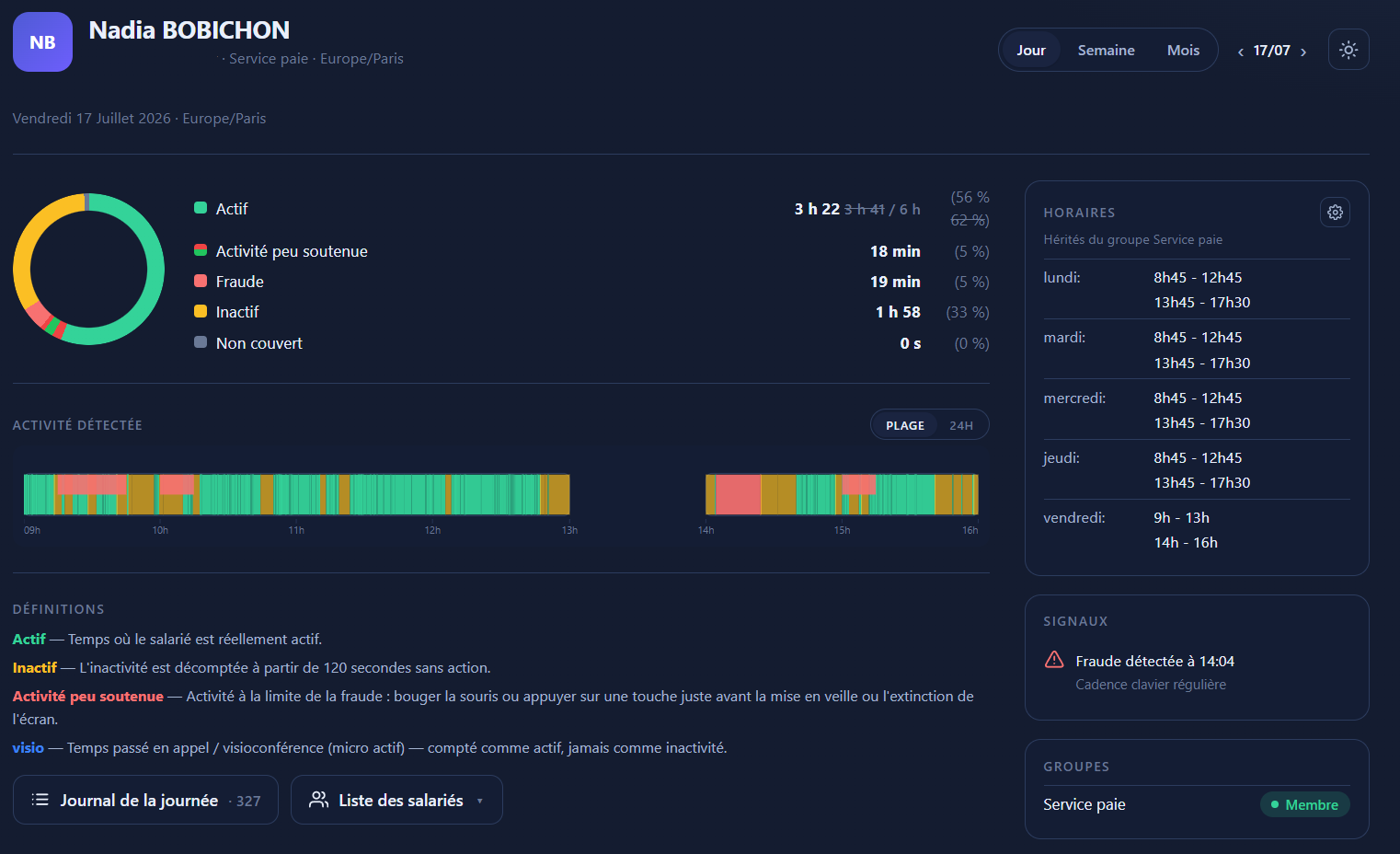Click the morning activity timeline bar
Viewport: 1400px width, 854px height.
[x=296, y=494]
